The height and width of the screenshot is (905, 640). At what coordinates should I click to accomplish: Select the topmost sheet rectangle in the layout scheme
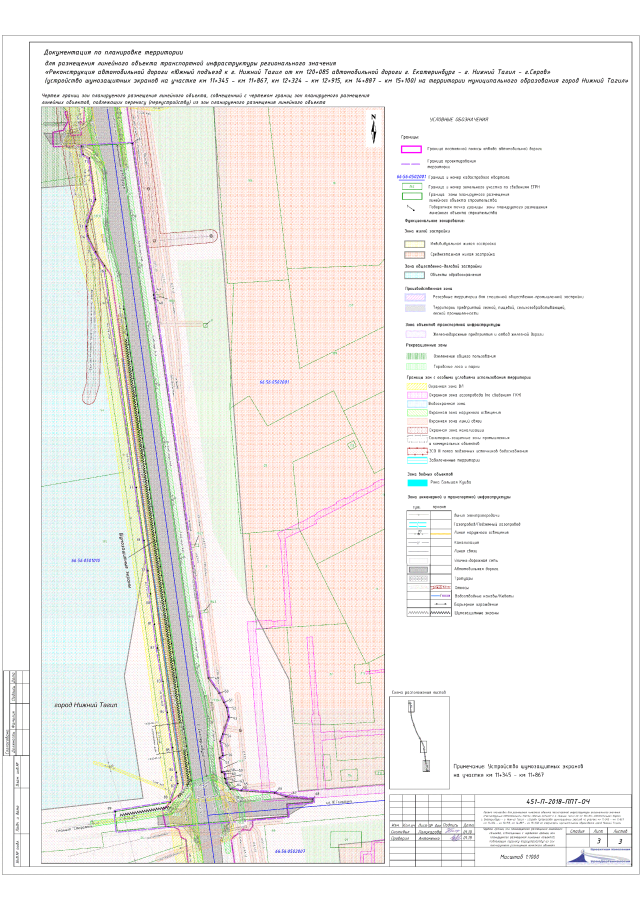tap(411, 706)
